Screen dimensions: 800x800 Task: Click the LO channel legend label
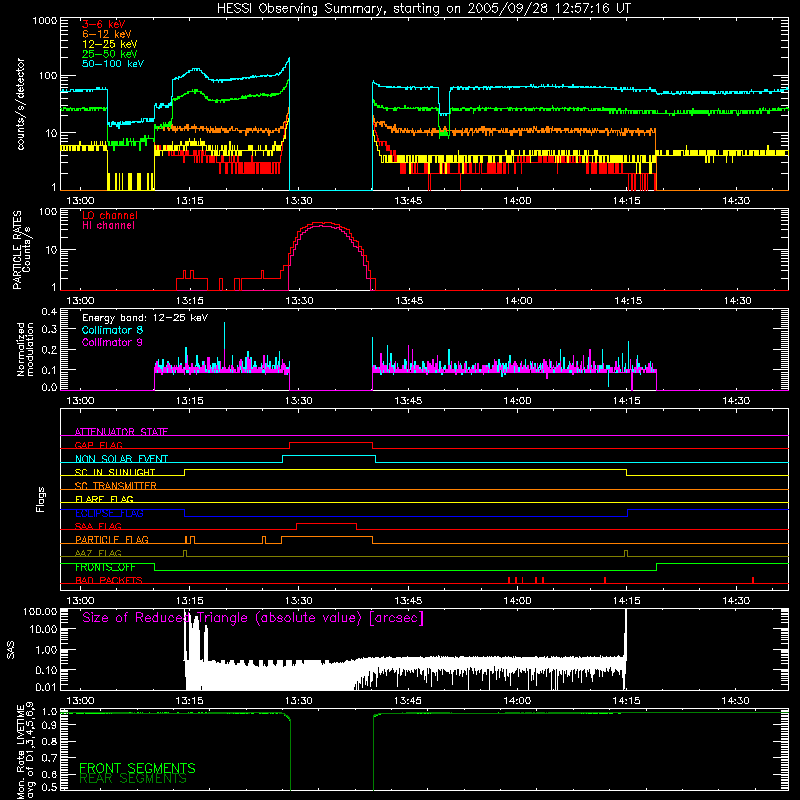point(109,215)
